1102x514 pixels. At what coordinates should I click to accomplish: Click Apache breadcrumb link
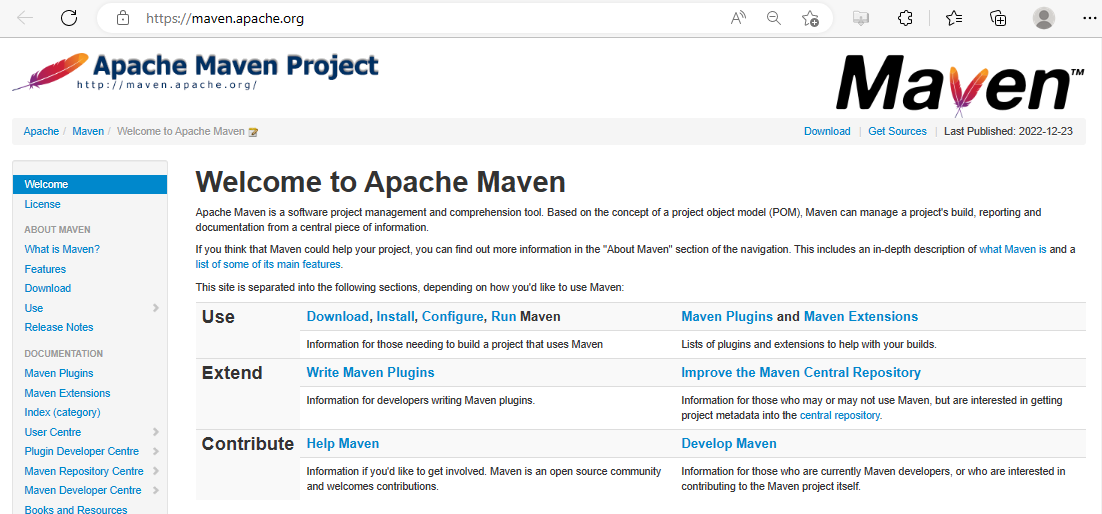(x=41, y=131)
